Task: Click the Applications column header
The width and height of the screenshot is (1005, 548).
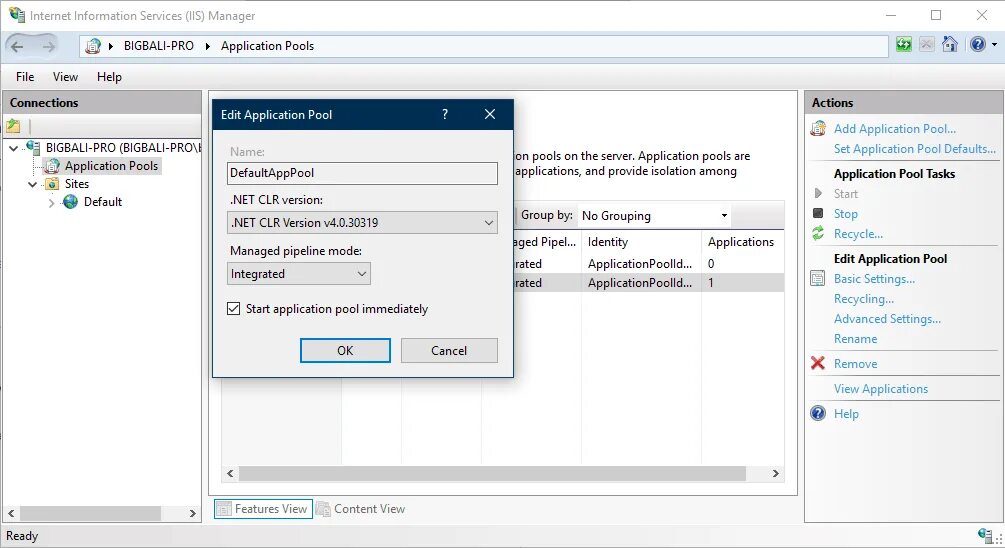Action: click(x=742, y=242)
